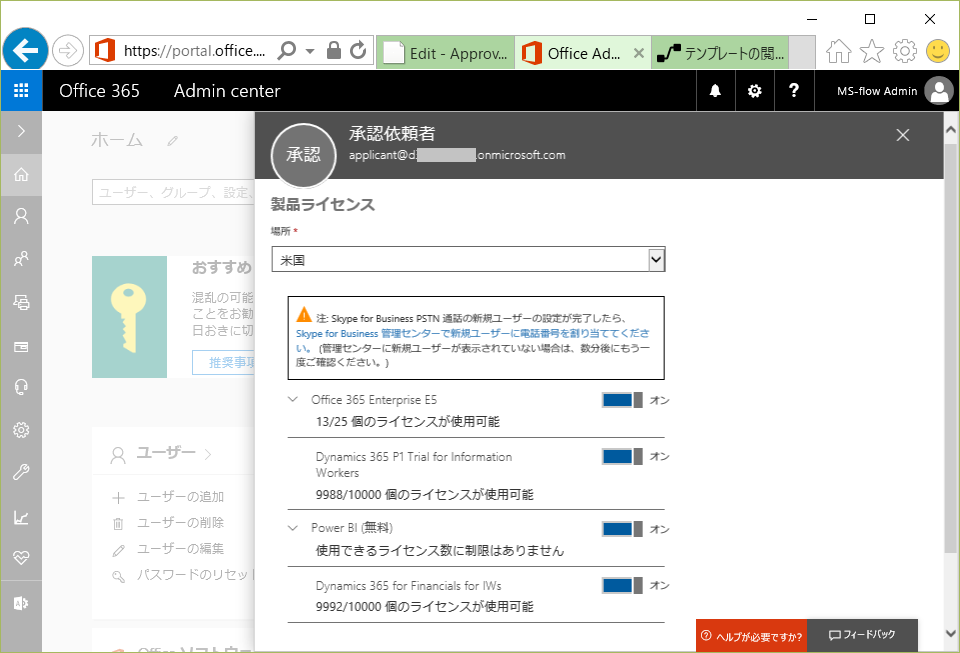Image resolution: width=960 pixels, height=653 pixels.
Task: Go to Home in left sidebar
Action: point(21,175)
